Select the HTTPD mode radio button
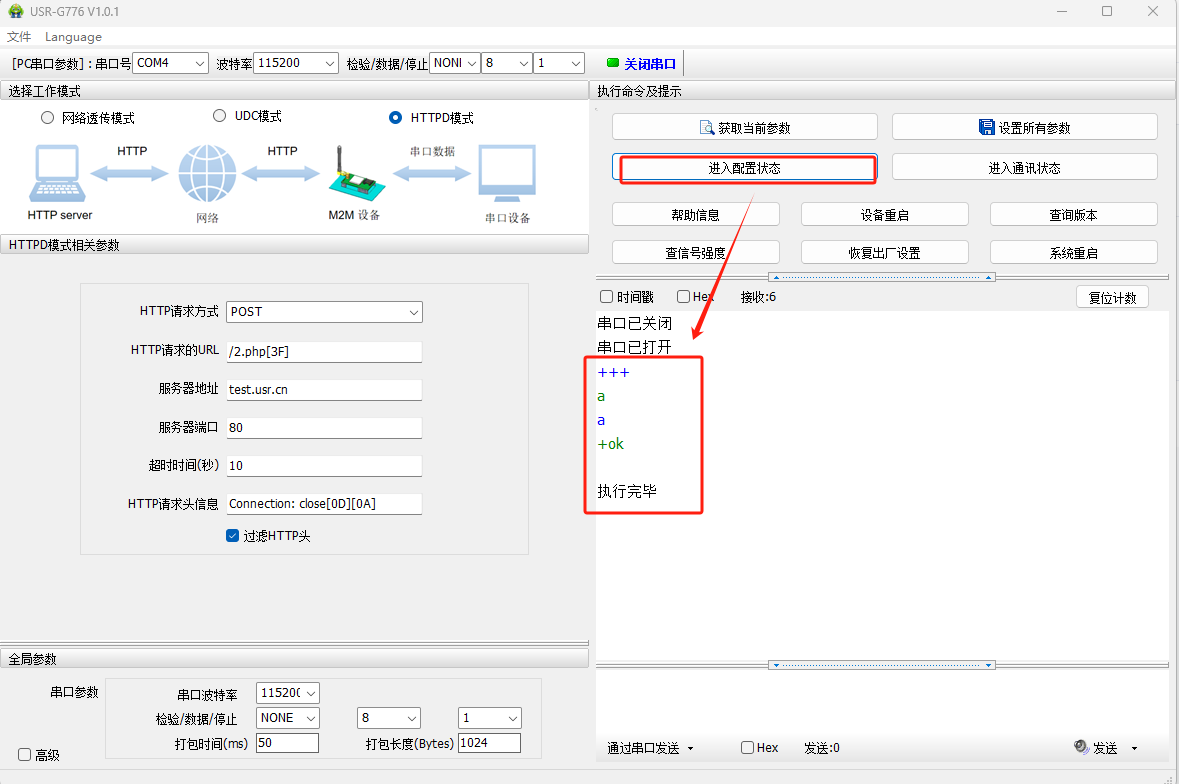 (396, 118)
